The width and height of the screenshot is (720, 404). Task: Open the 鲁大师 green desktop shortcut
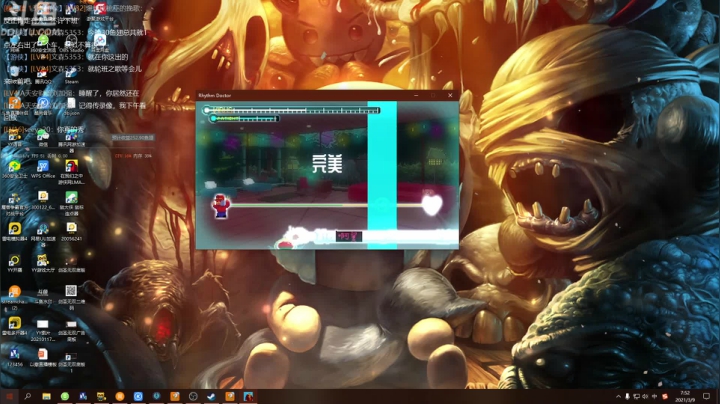point(71,203)
